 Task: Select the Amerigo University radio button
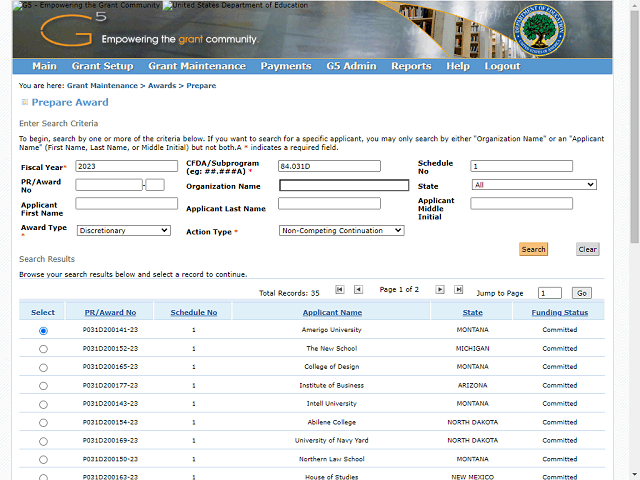point(43,331)
